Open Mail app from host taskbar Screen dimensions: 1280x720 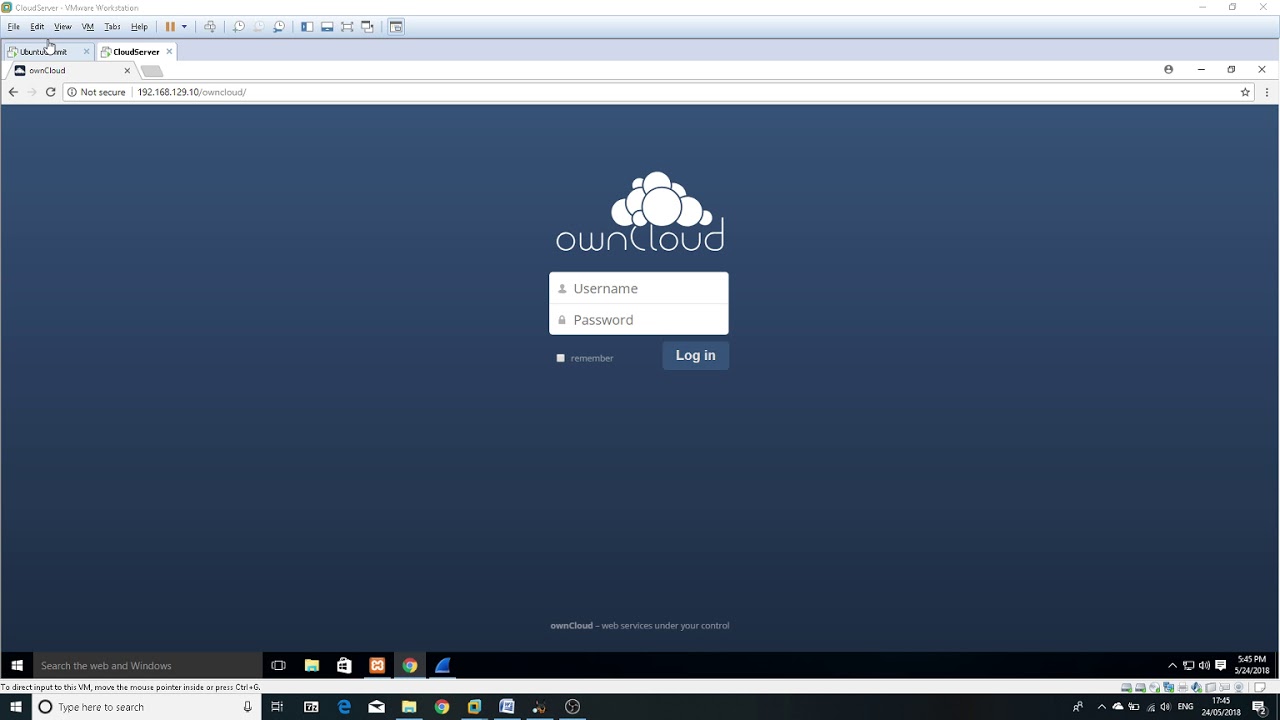click(377, 707)
